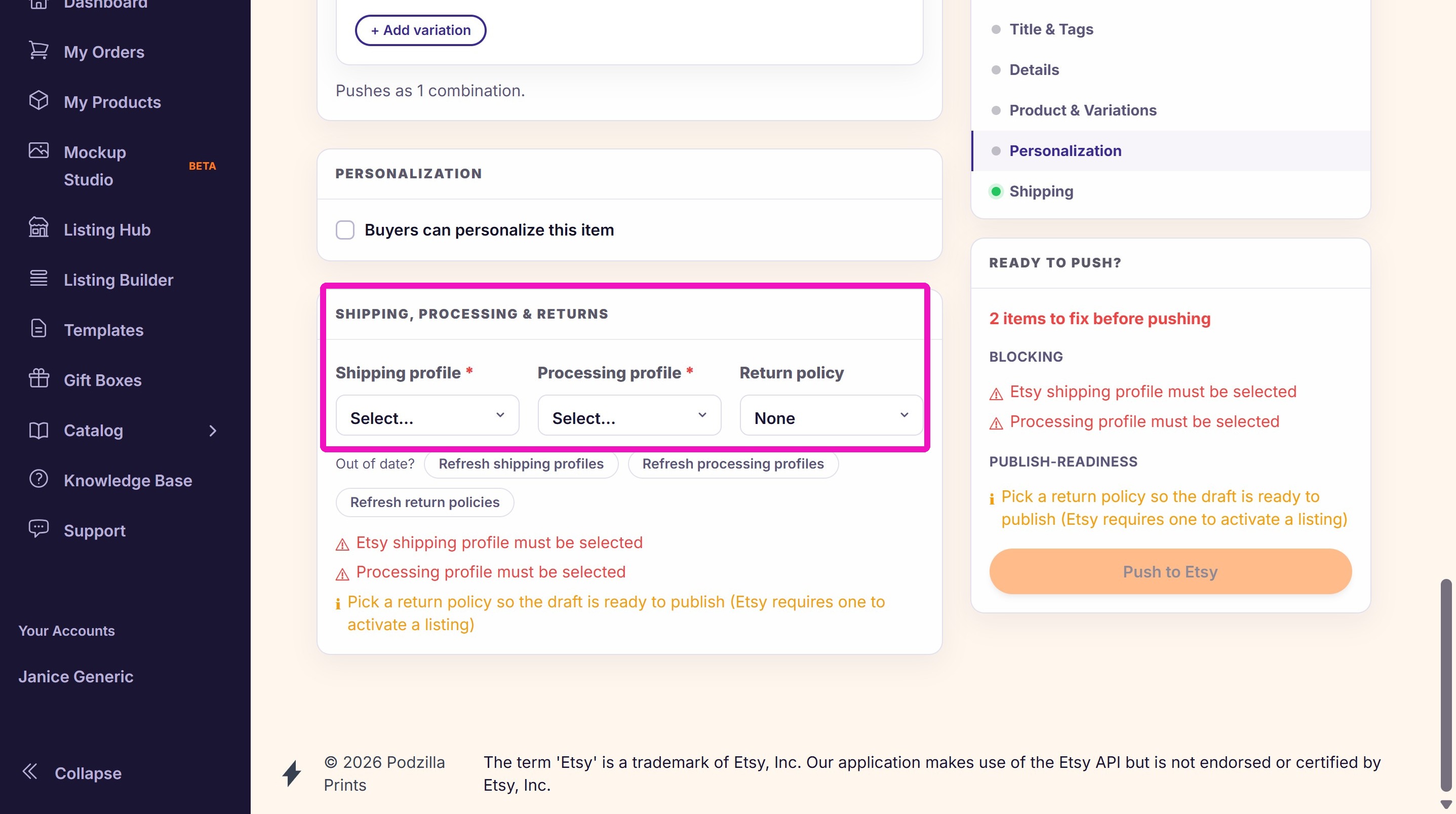The height and width of the screenshot is (814, 1456).
Task: Open Knowledge Base question mark icon
Action: coord(38,479)
